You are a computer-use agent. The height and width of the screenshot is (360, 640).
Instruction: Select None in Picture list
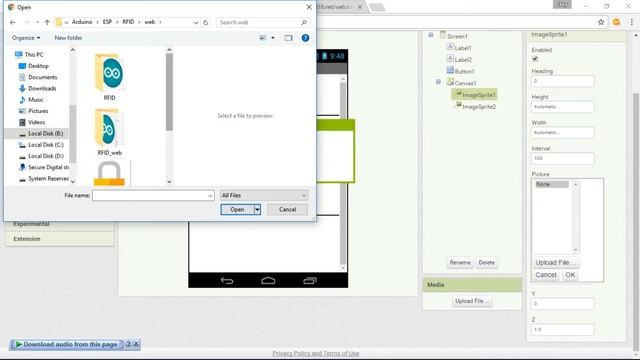coord(551,184)
